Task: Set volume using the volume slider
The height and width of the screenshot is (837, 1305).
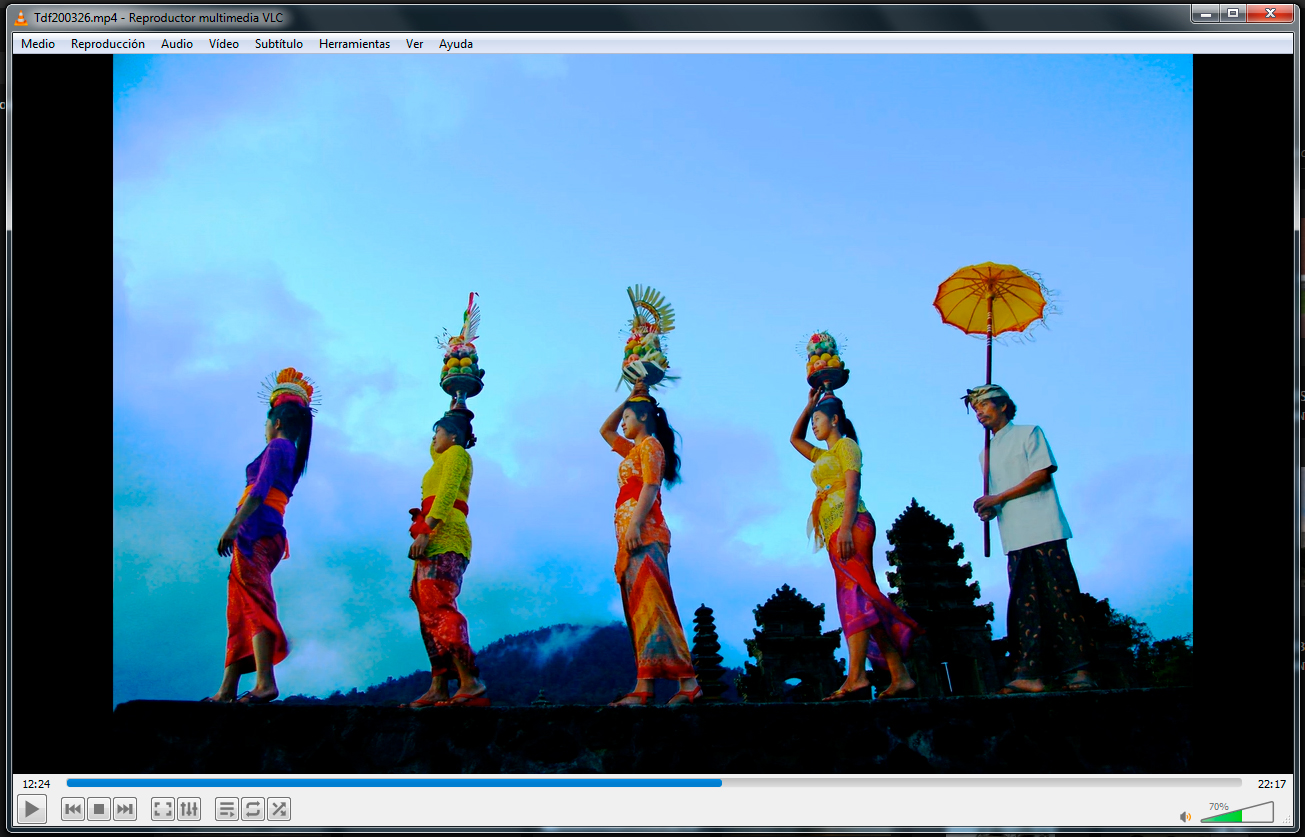Action: point(1237,812)
